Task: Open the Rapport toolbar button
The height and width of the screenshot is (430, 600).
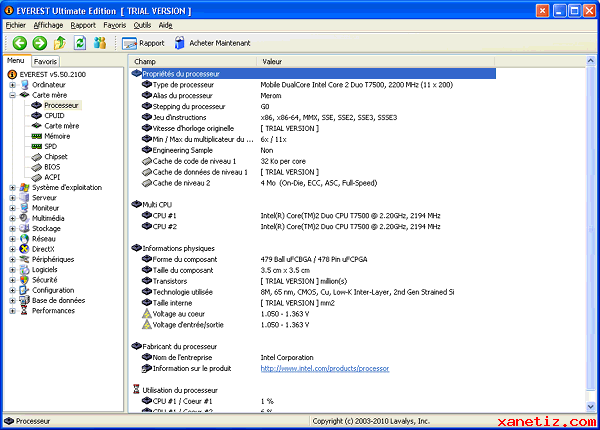Action: point(143,43)
